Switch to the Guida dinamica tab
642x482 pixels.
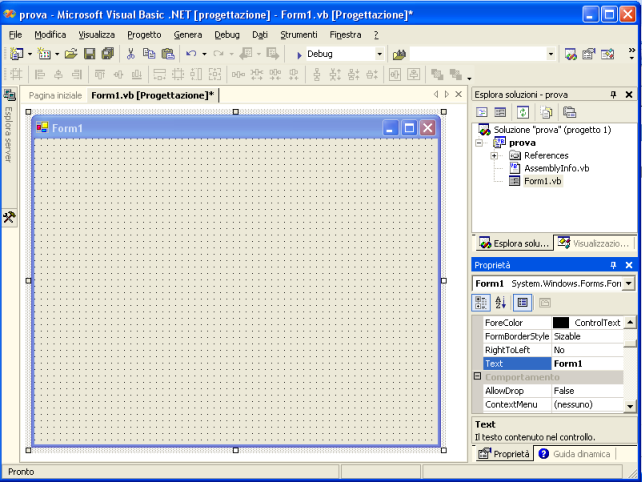575,454
